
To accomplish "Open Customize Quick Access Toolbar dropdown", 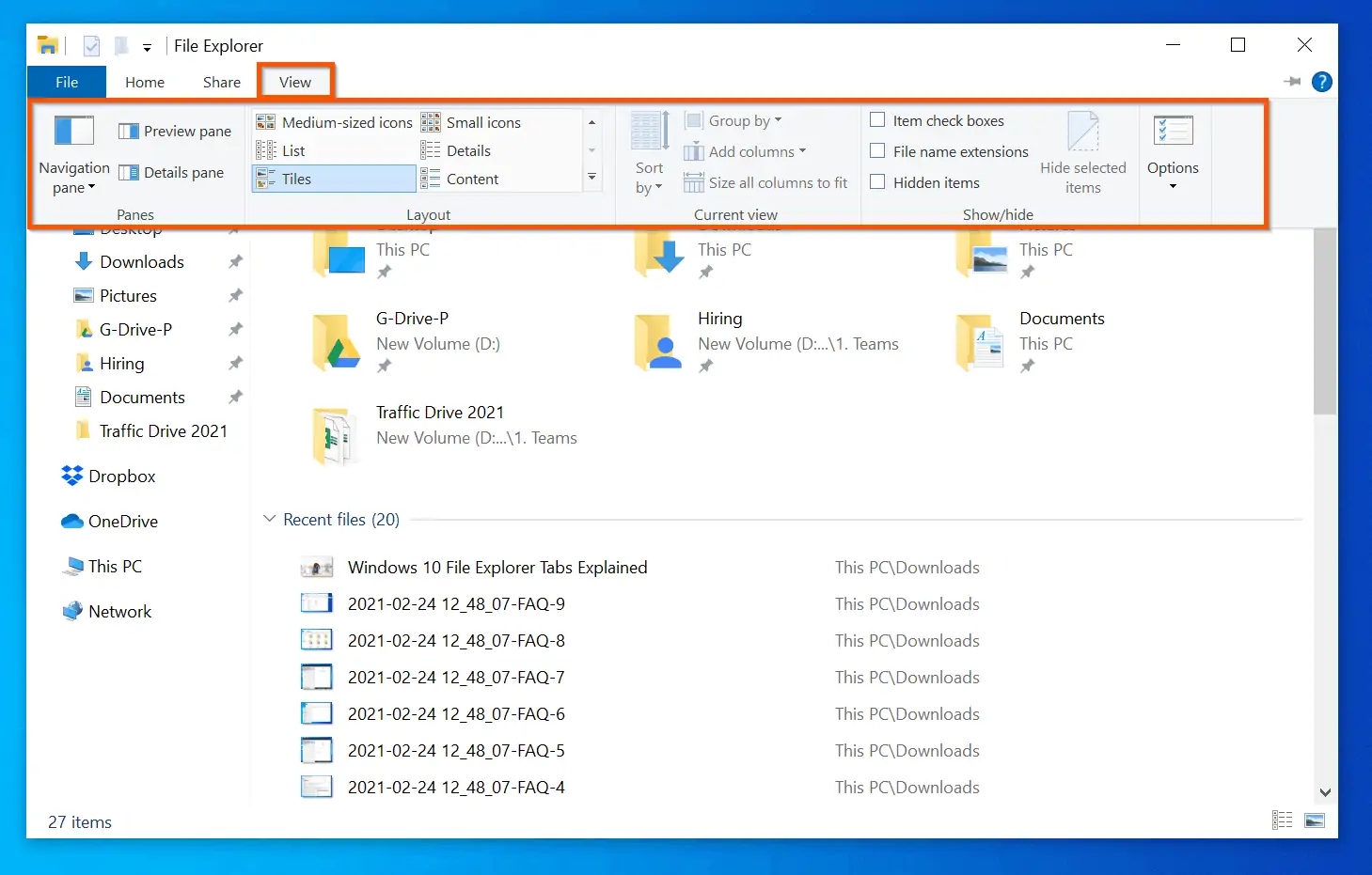I will click(x=147, y=46).
